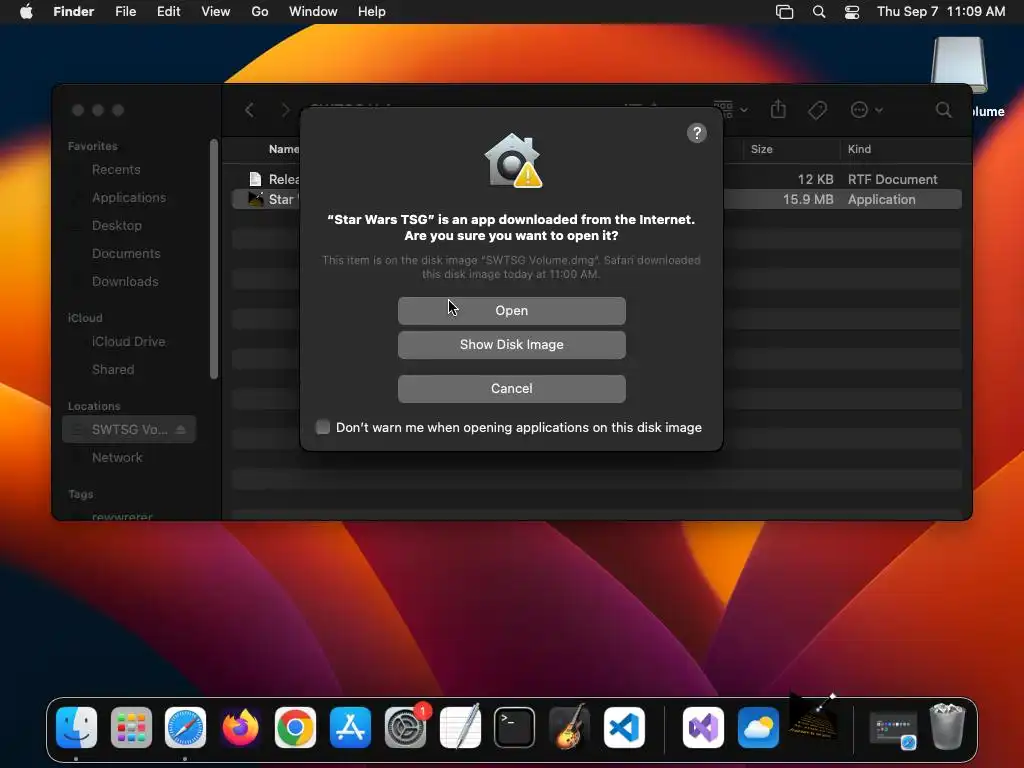Select the 15.9 MB Application row

pyautogui.click(x=597, y=200)
